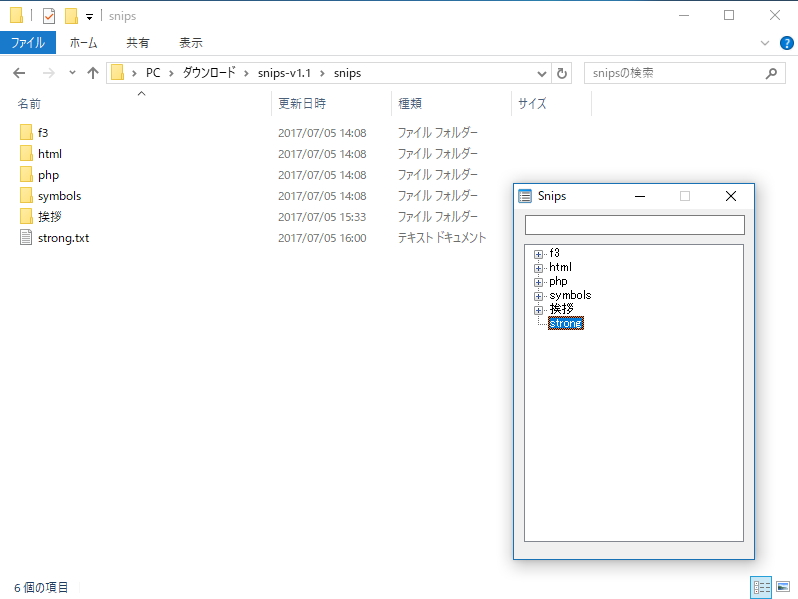This screenshot has width=798, height=599.
Task: Click snips-v1.1 in the breadcrumb
Action: click(x=284, y=73)
